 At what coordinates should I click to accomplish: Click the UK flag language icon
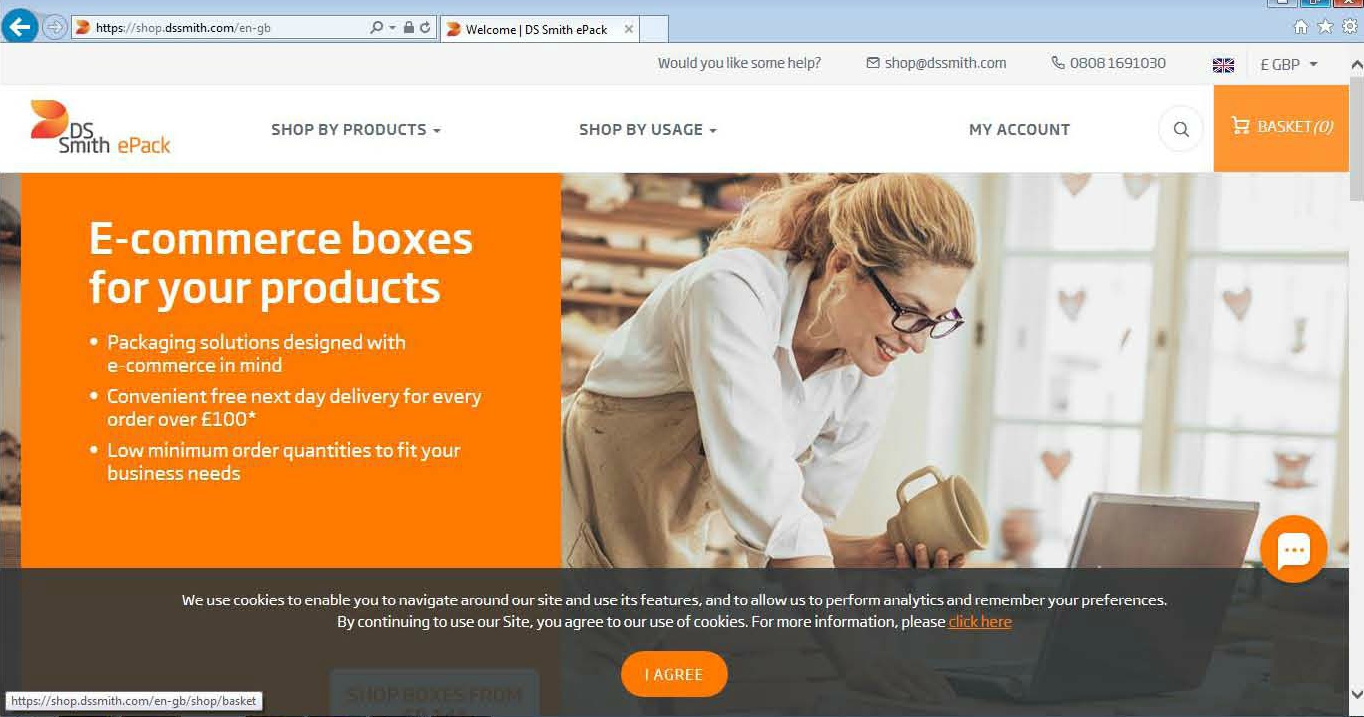point(1223,65)
